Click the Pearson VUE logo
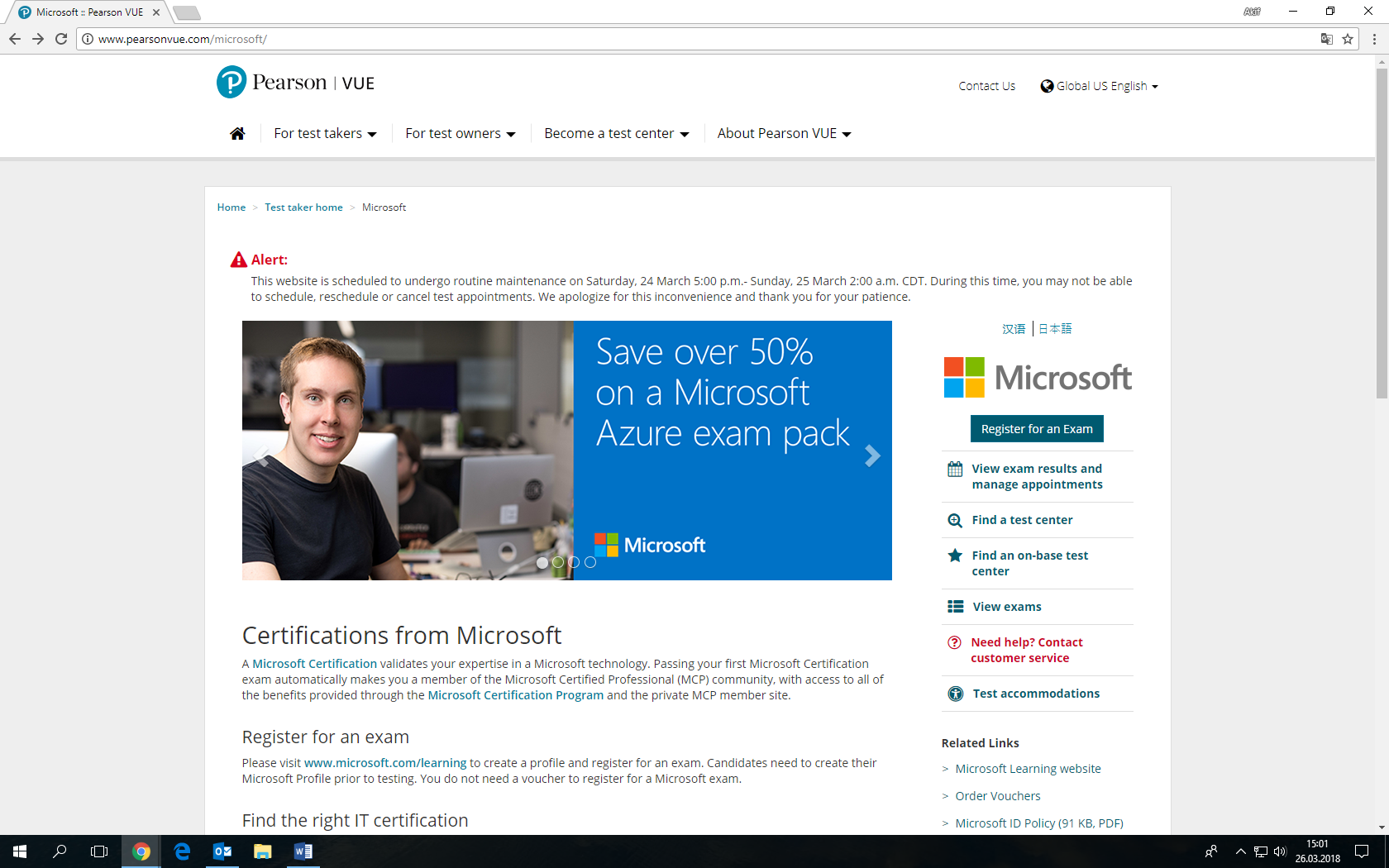1389x868 pixels. coord(295,83)
